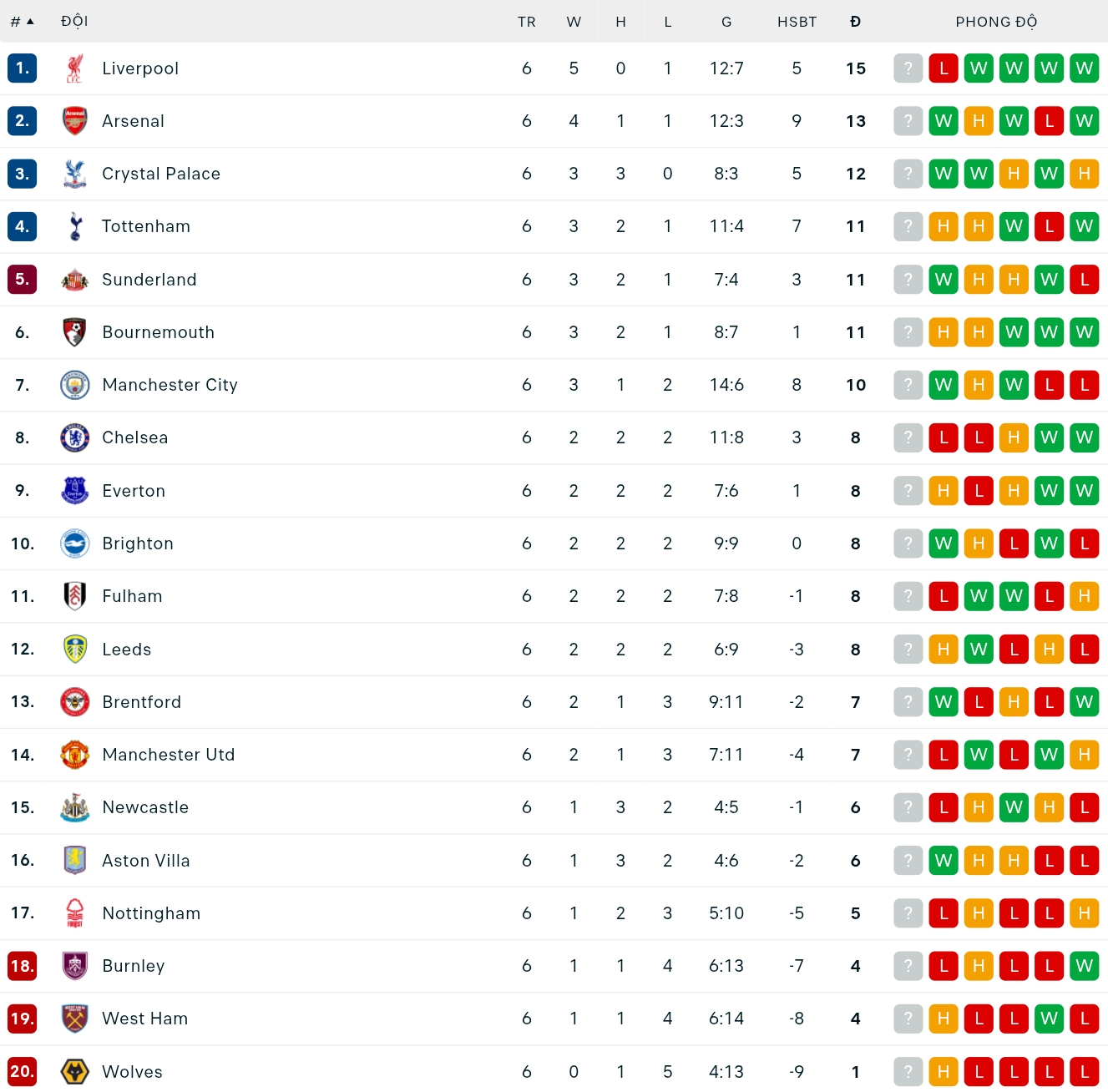Click the Brighton crest icon

75,543
